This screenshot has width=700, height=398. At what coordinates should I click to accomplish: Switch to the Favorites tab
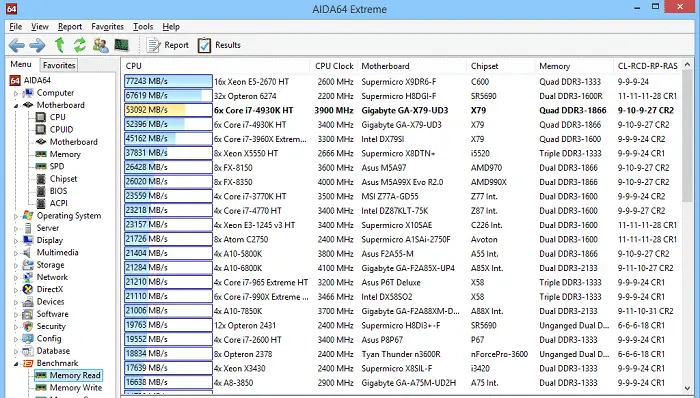coord(59,65)
